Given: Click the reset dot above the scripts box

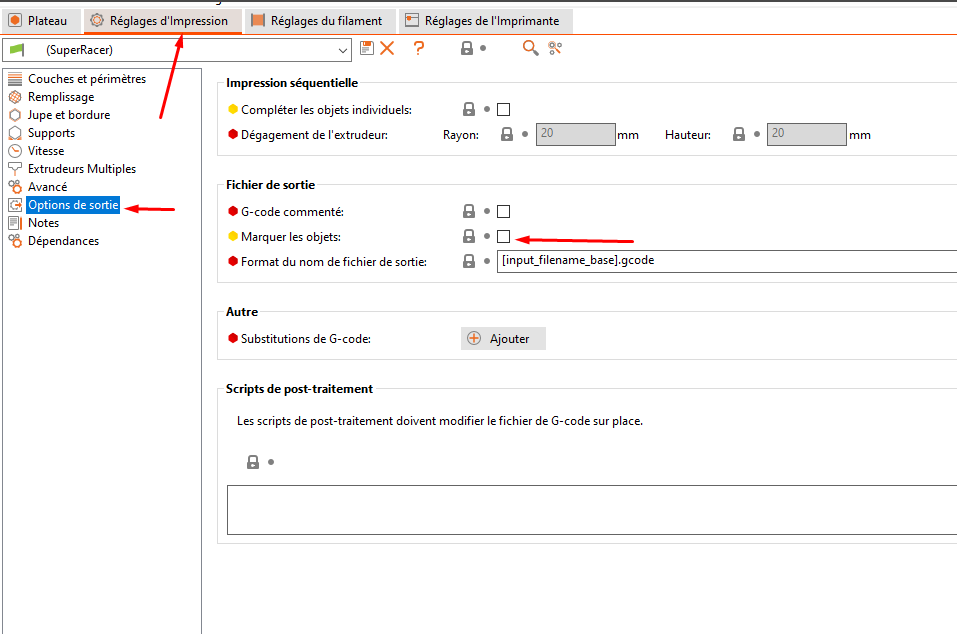Looking at the screenshot, I should click(271, 462).
